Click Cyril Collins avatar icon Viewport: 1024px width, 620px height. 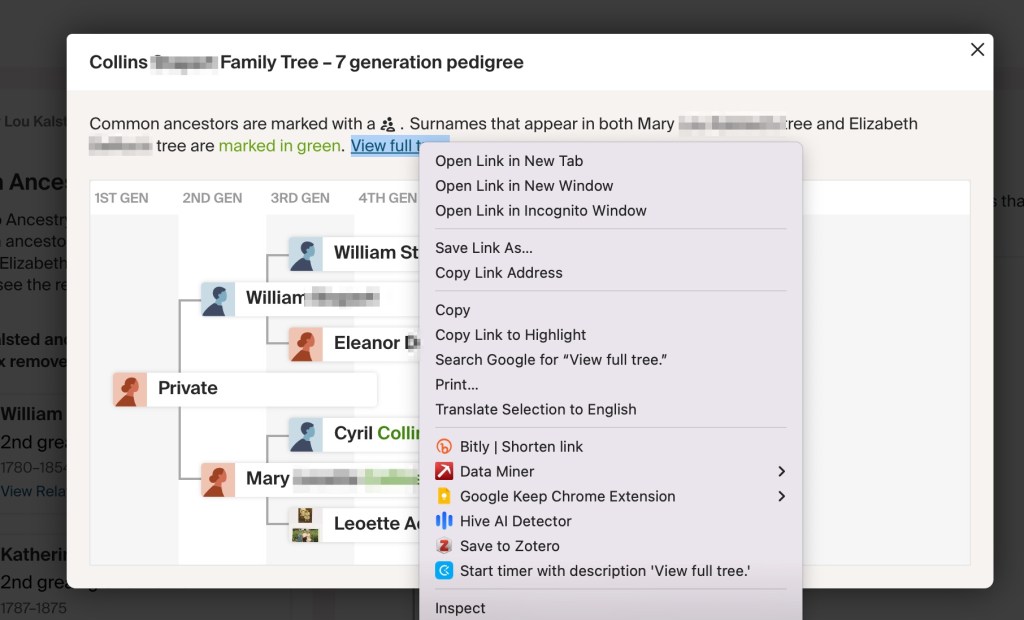[305, 434]
